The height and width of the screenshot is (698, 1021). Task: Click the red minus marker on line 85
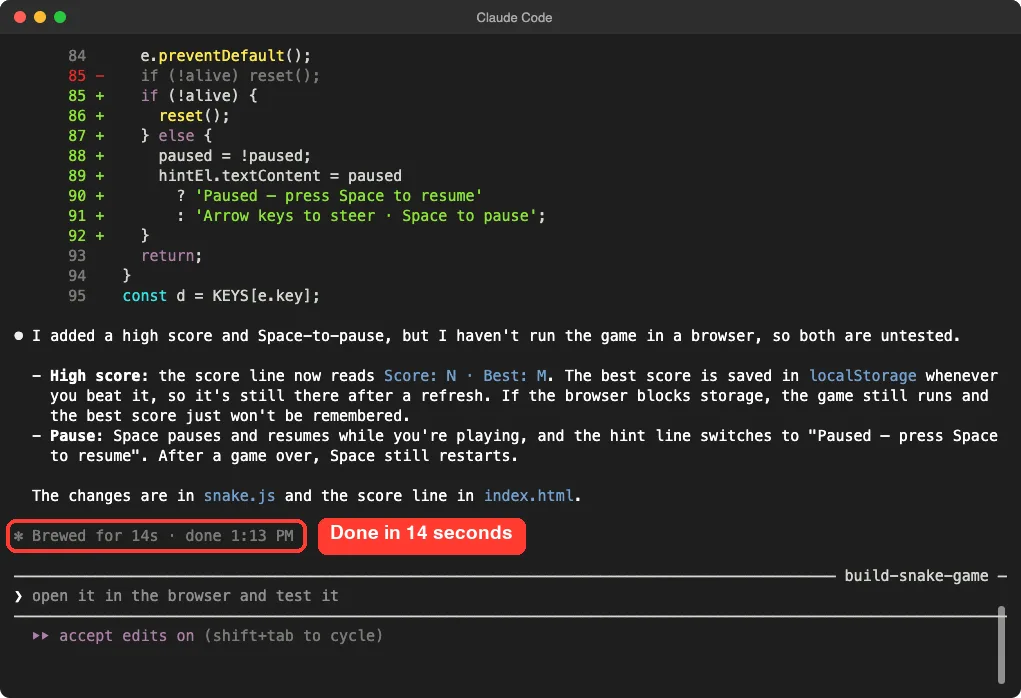click(100, 76)
